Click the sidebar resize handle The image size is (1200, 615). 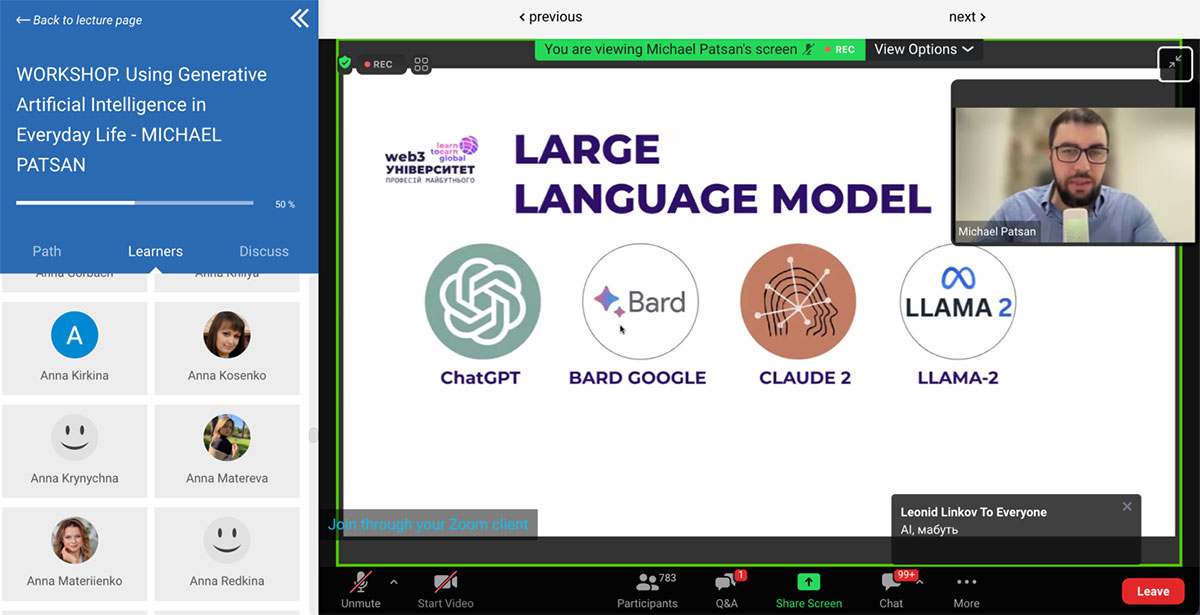tap(313, 435)
